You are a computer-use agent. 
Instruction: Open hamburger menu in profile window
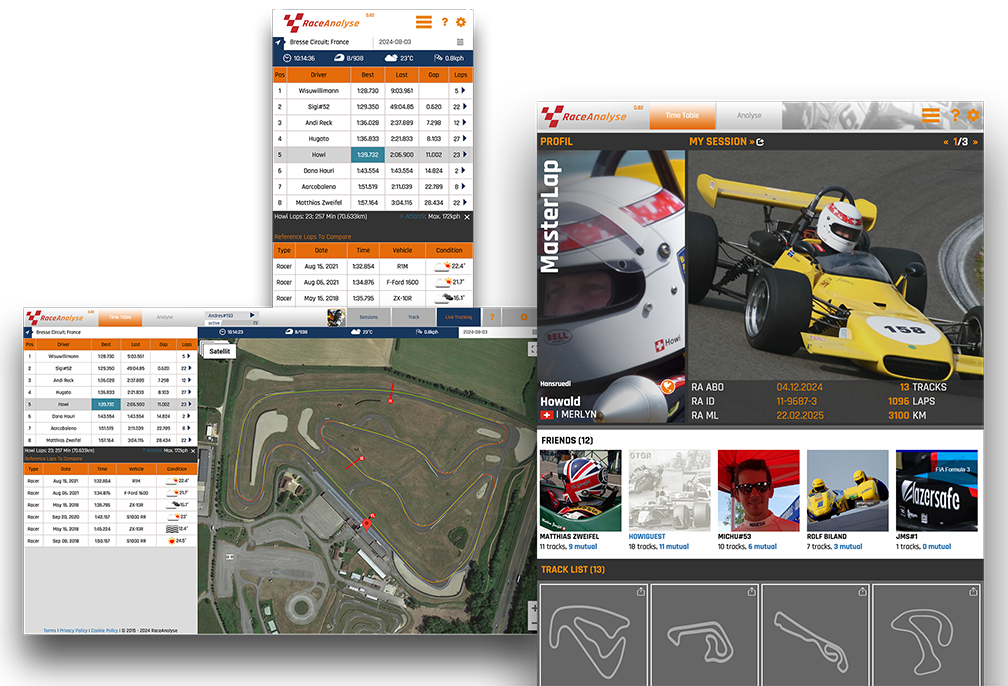pyautogui.click(x=931, y=116)
